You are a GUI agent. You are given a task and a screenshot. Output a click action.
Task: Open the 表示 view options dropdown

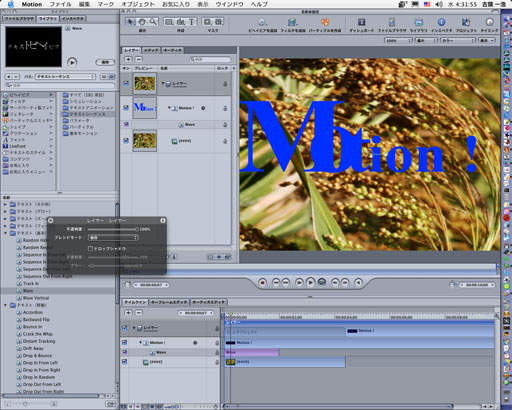click(x=487, y=40)
